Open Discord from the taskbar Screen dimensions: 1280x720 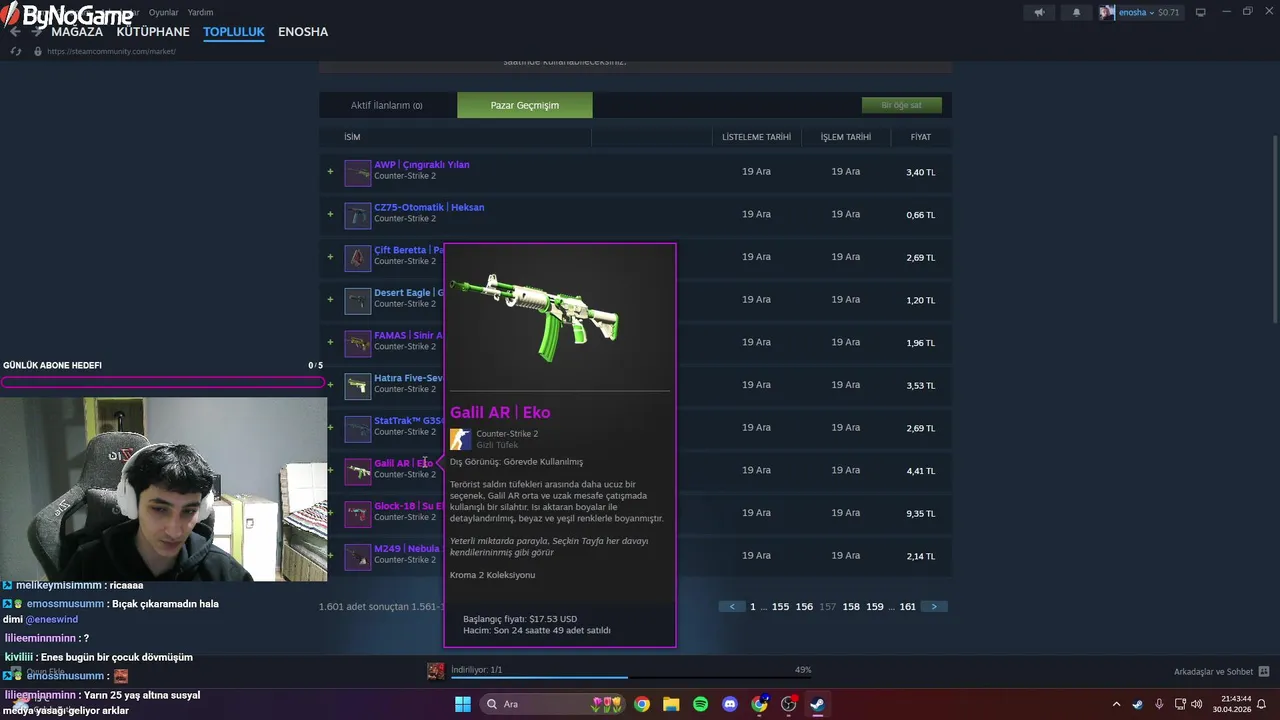(x=730, y=704)
